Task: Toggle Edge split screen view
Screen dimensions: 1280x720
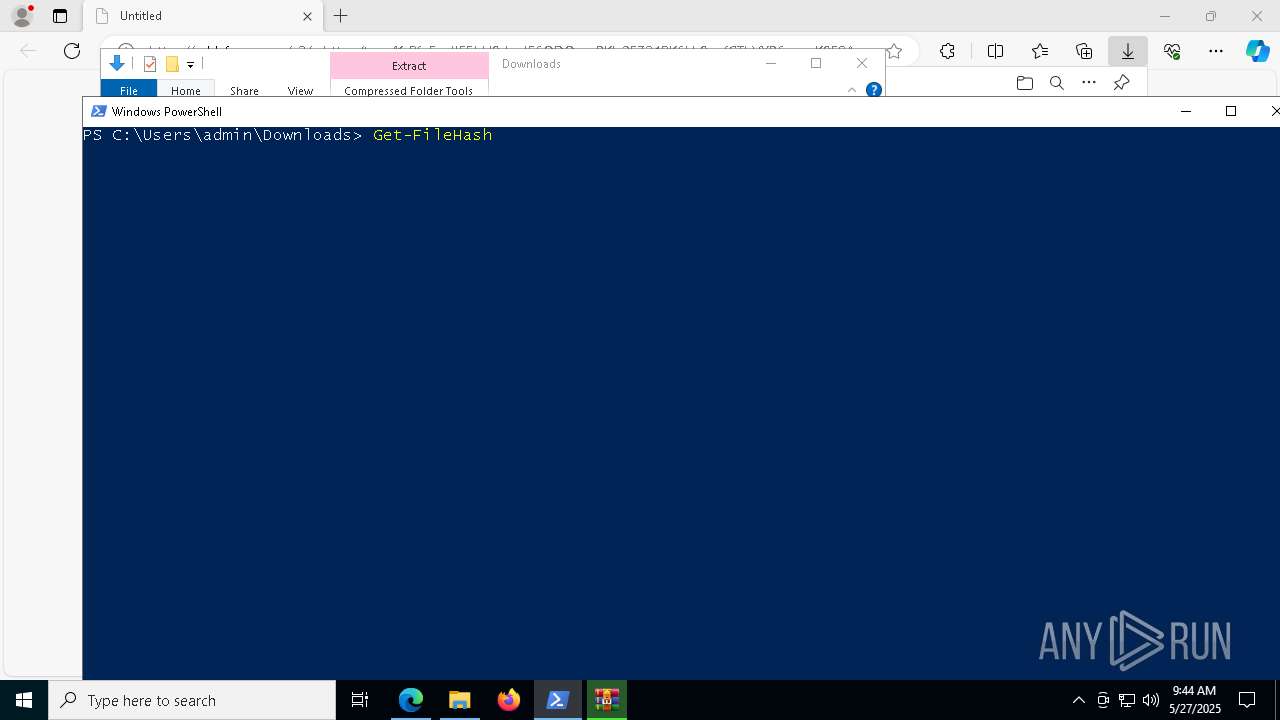Action: (995, 51)
